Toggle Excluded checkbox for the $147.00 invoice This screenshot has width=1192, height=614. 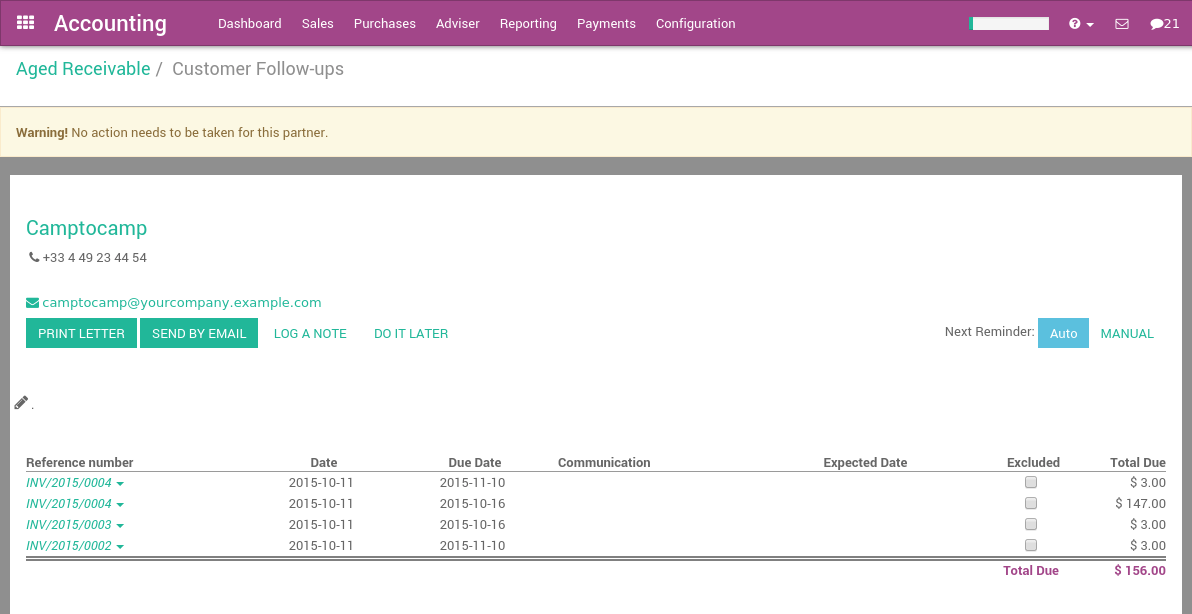pyautogui.click(x=1030, y=503)
